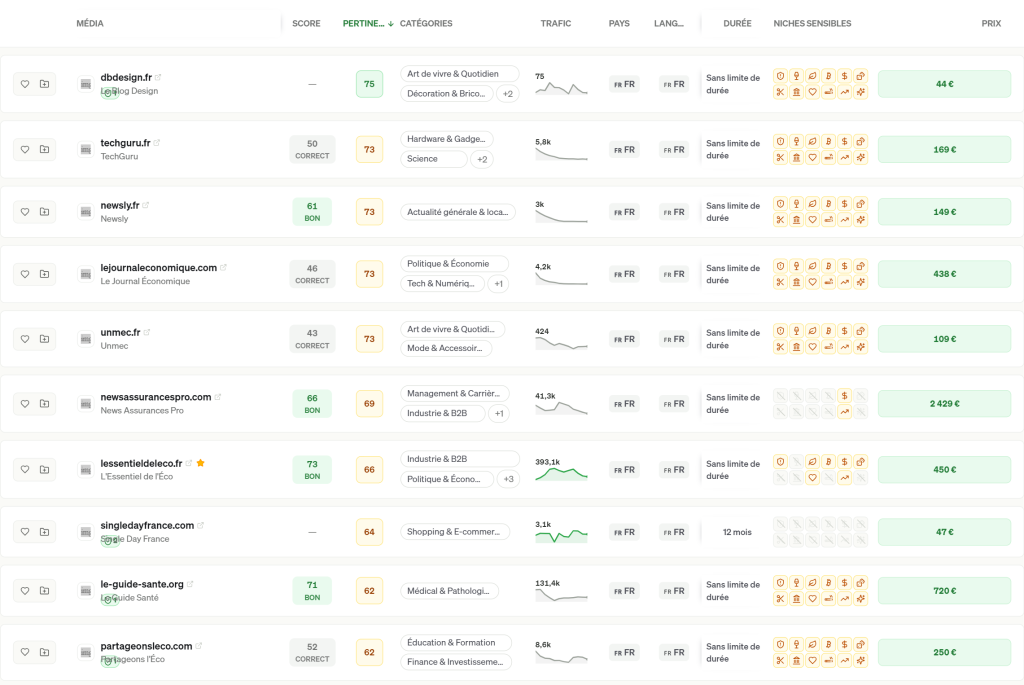1024x685 pixels.
Task: Add partageonsleco.com to a folder
Action: coord(44,652)
